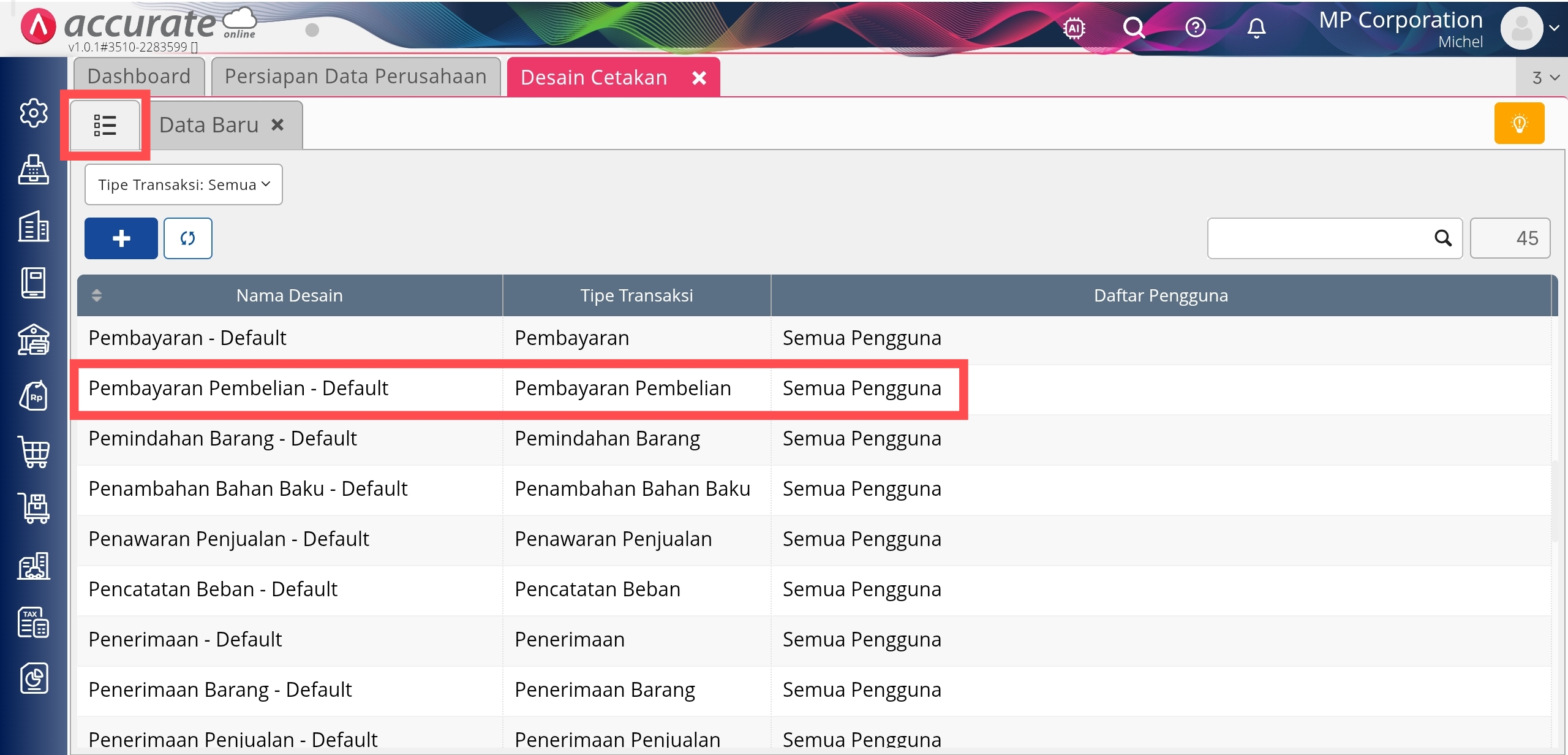This screenshot has width=1568, height=755.
Task: Click the blue plus add button
Action: 121,238
